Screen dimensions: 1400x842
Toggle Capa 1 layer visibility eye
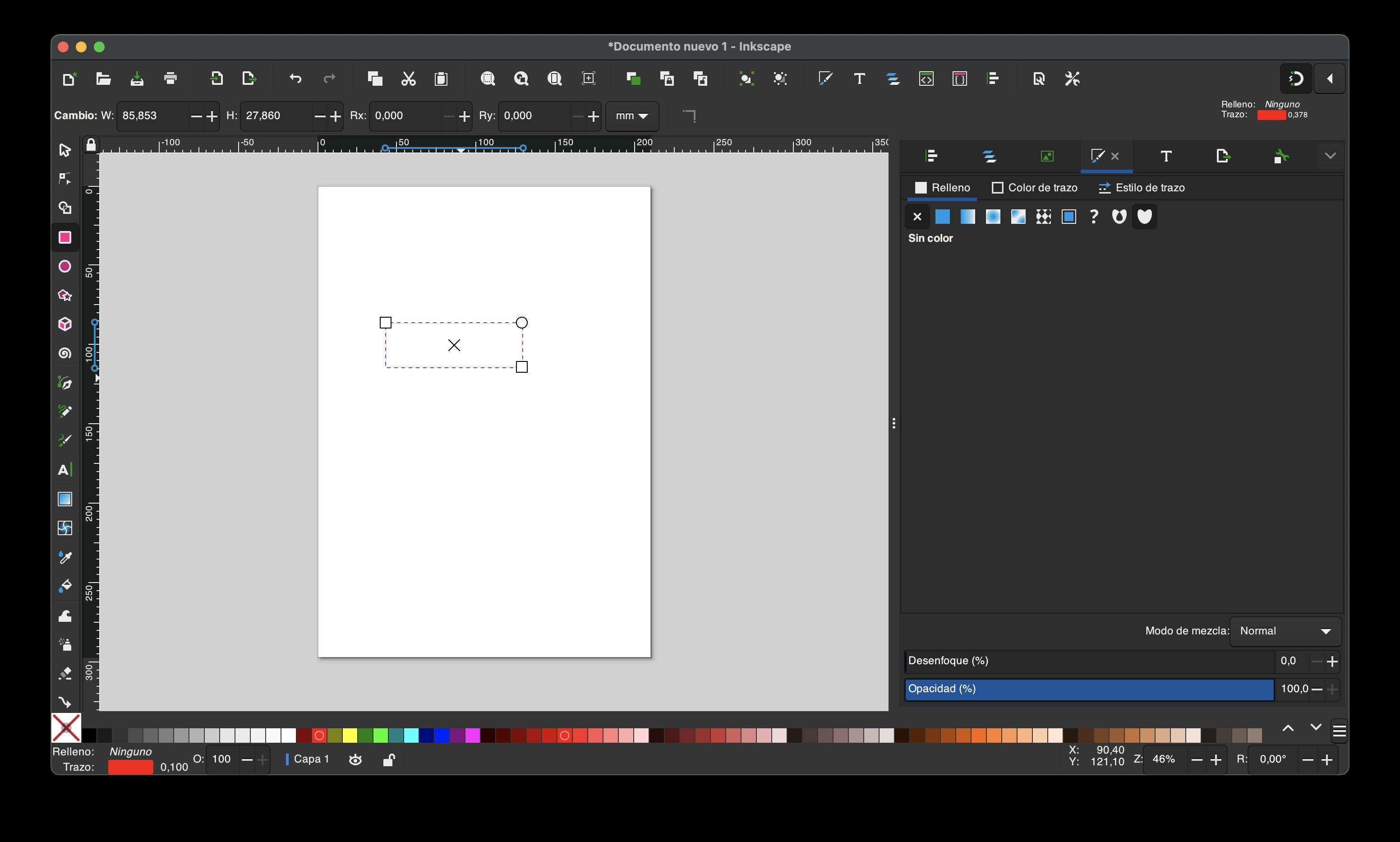tap(355, 760)
